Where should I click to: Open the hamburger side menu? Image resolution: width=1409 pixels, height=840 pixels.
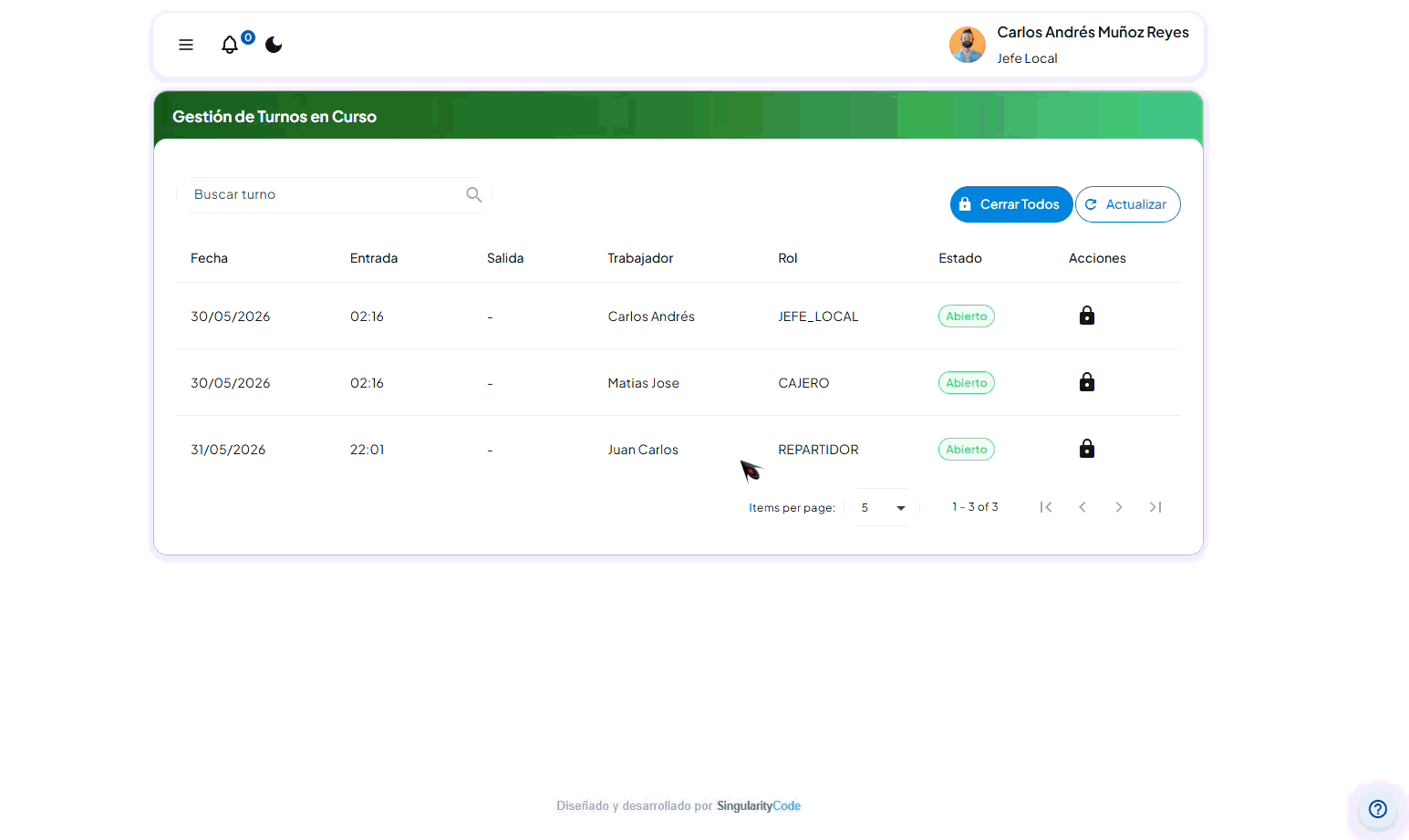[186, 45]
